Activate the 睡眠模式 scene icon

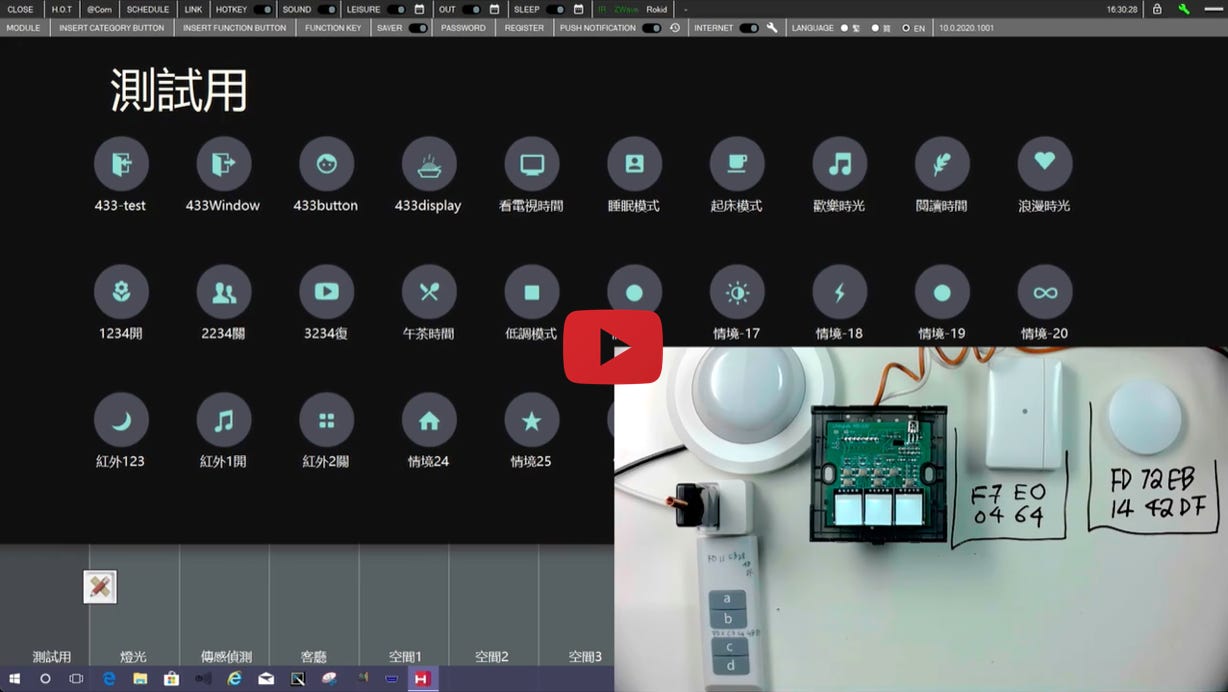coord(634,164)
